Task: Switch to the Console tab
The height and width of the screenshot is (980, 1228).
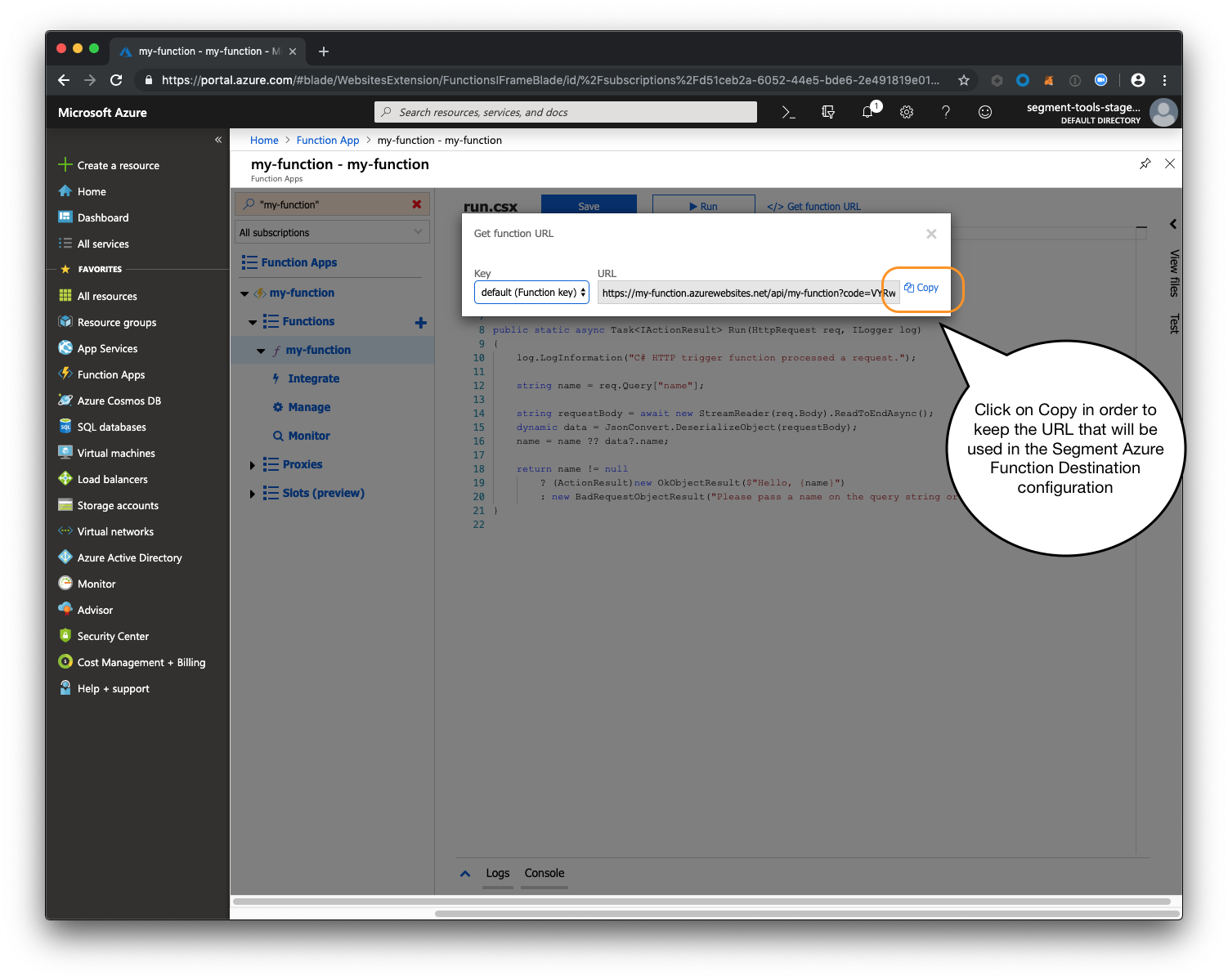Action: [544, 873]
